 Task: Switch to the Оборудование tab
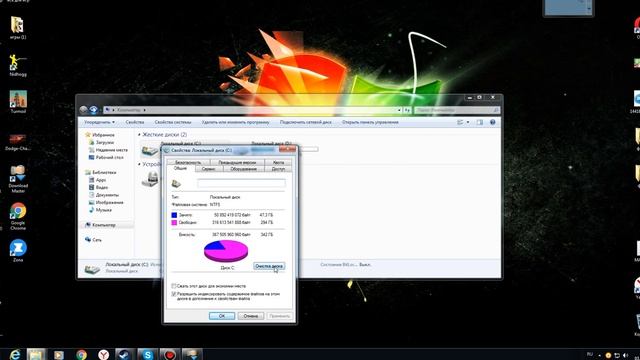pos(244,169)
